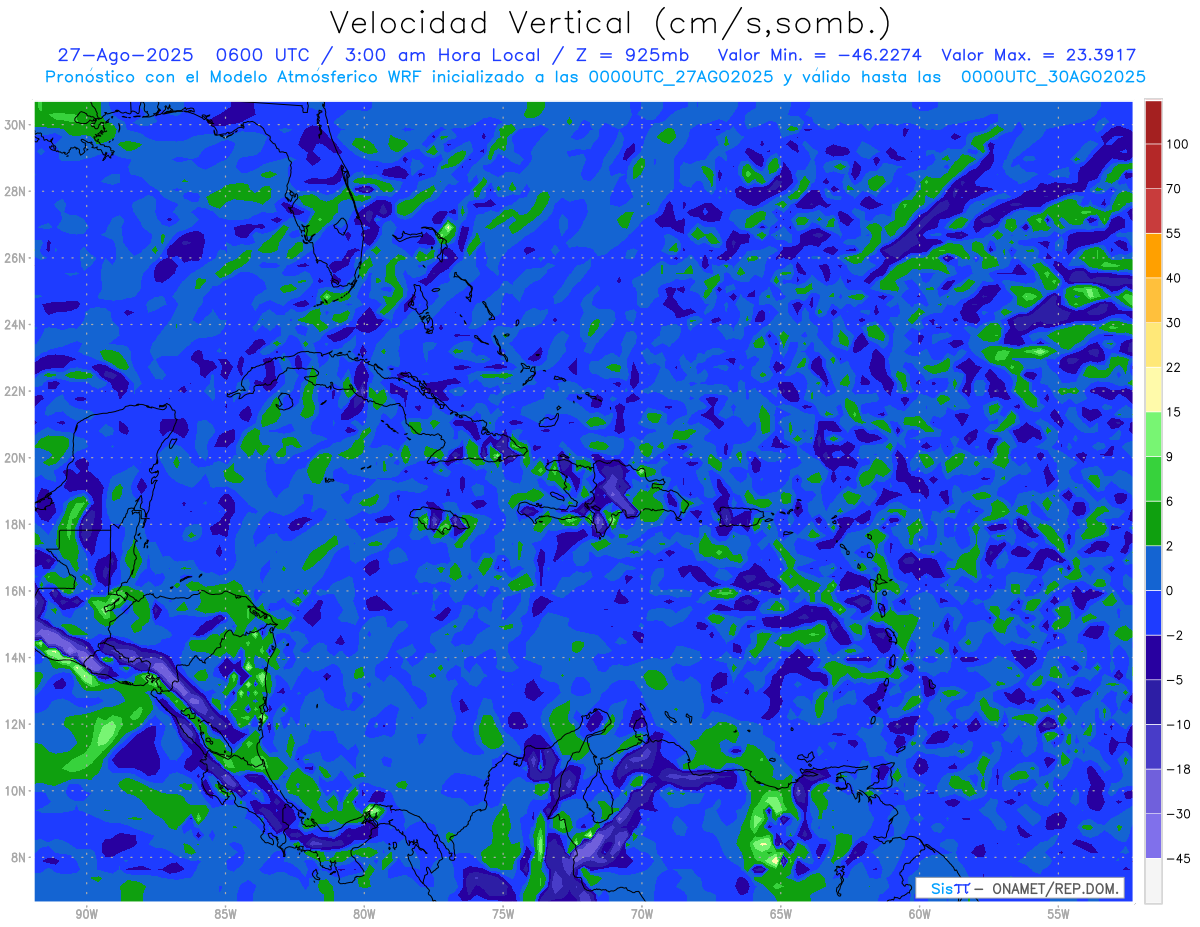Click the 'SisTT – ONAMET/REP.DOM.' credit label
This screenshot has width=1200, height=927.
[x=1021, y=889]
